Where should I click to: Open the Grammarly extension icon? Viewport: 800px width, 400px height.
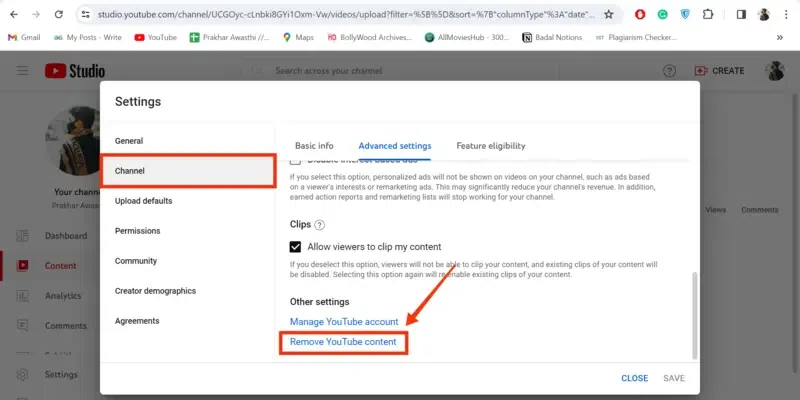[662, 15]
